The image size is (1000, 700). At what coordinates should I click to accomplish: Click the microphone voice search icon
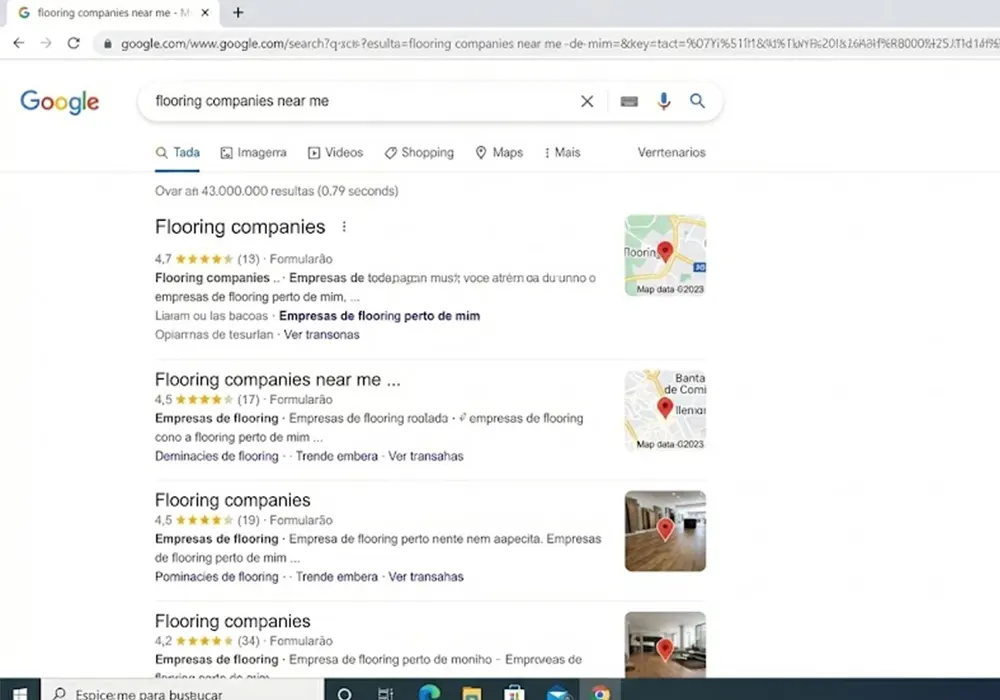[663, 101]
